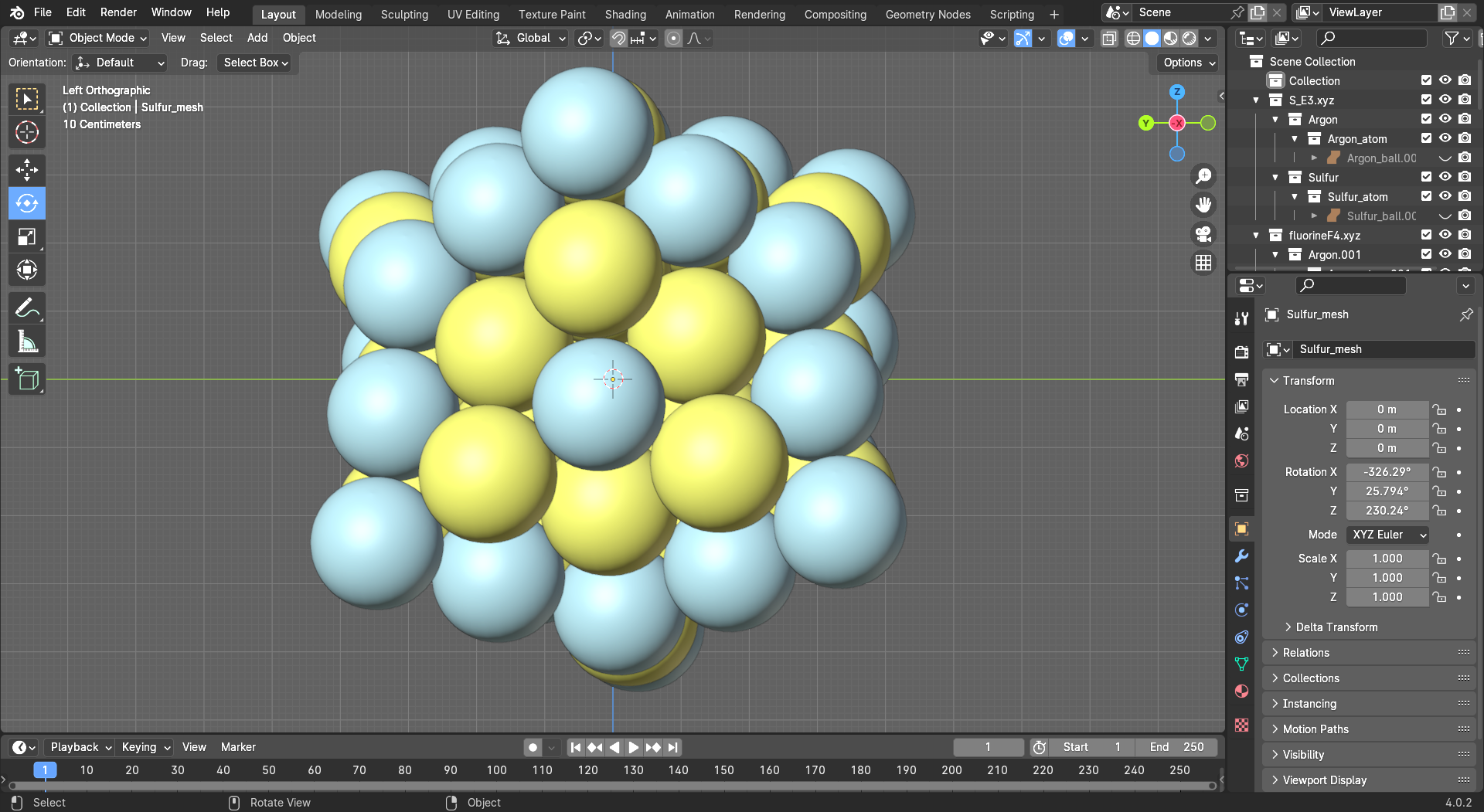The image size is (1484, 812).
Task: Select the Measure tool
Action: point(27,341)
